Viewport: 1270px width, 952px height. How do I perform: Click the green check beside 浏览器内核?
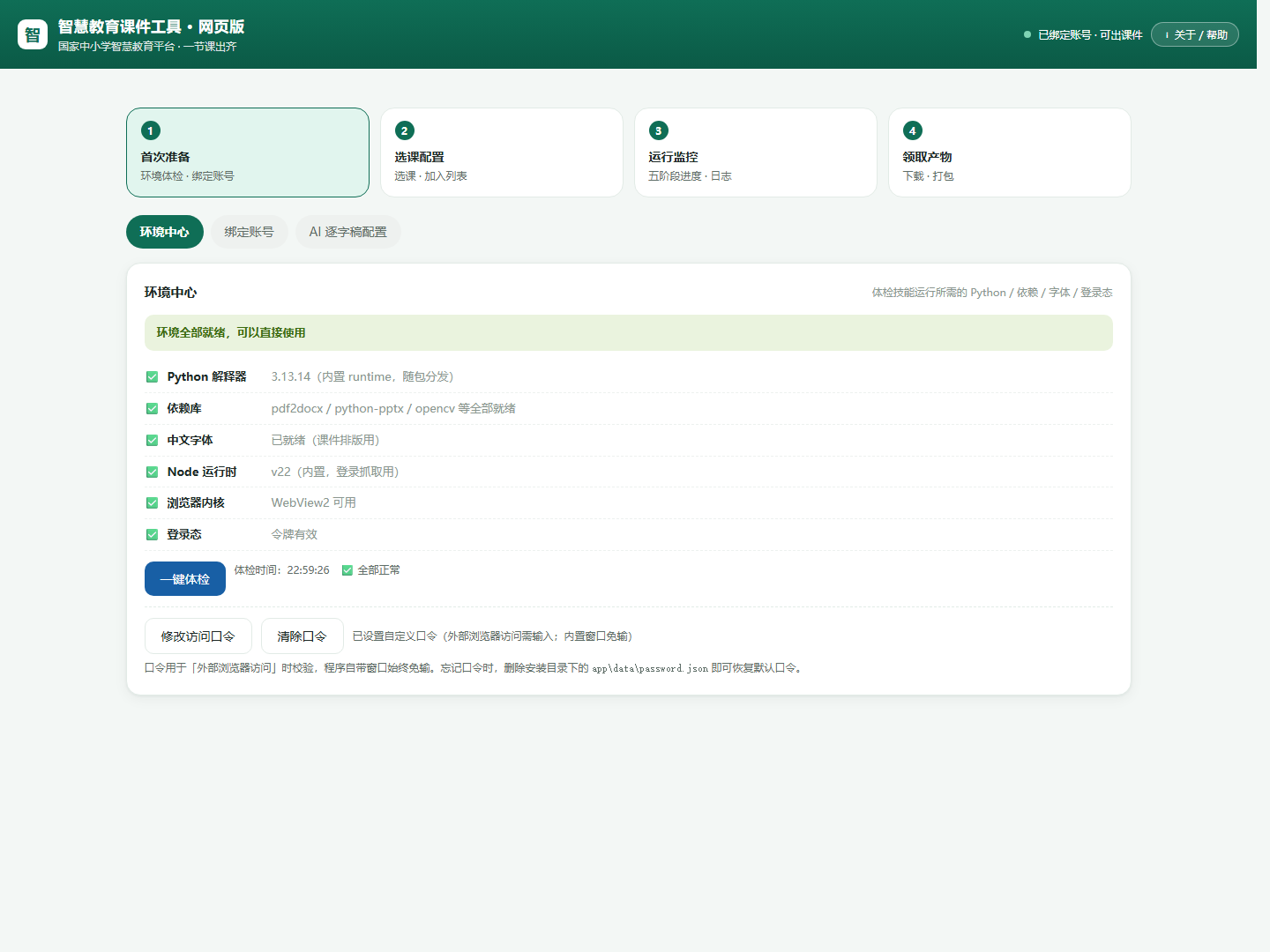(x=152, y=503)
